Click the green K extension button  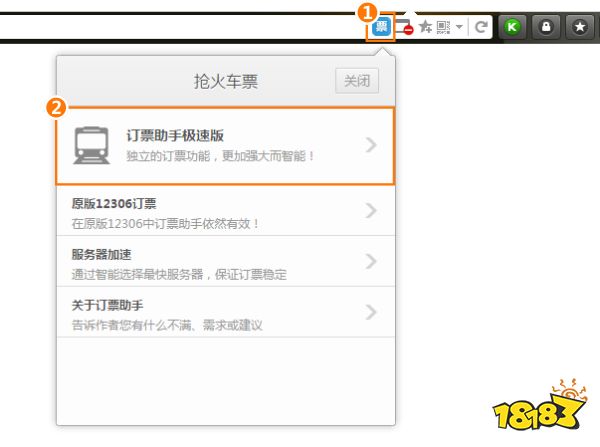point(513,28)
